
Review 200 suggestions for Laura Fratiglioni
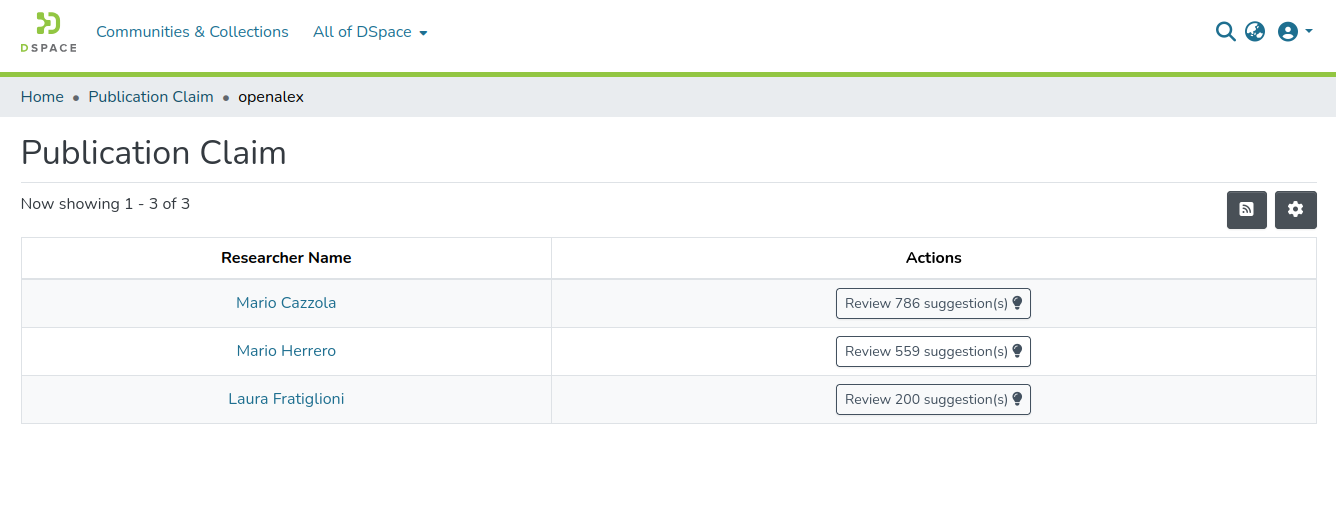point(926,399)
